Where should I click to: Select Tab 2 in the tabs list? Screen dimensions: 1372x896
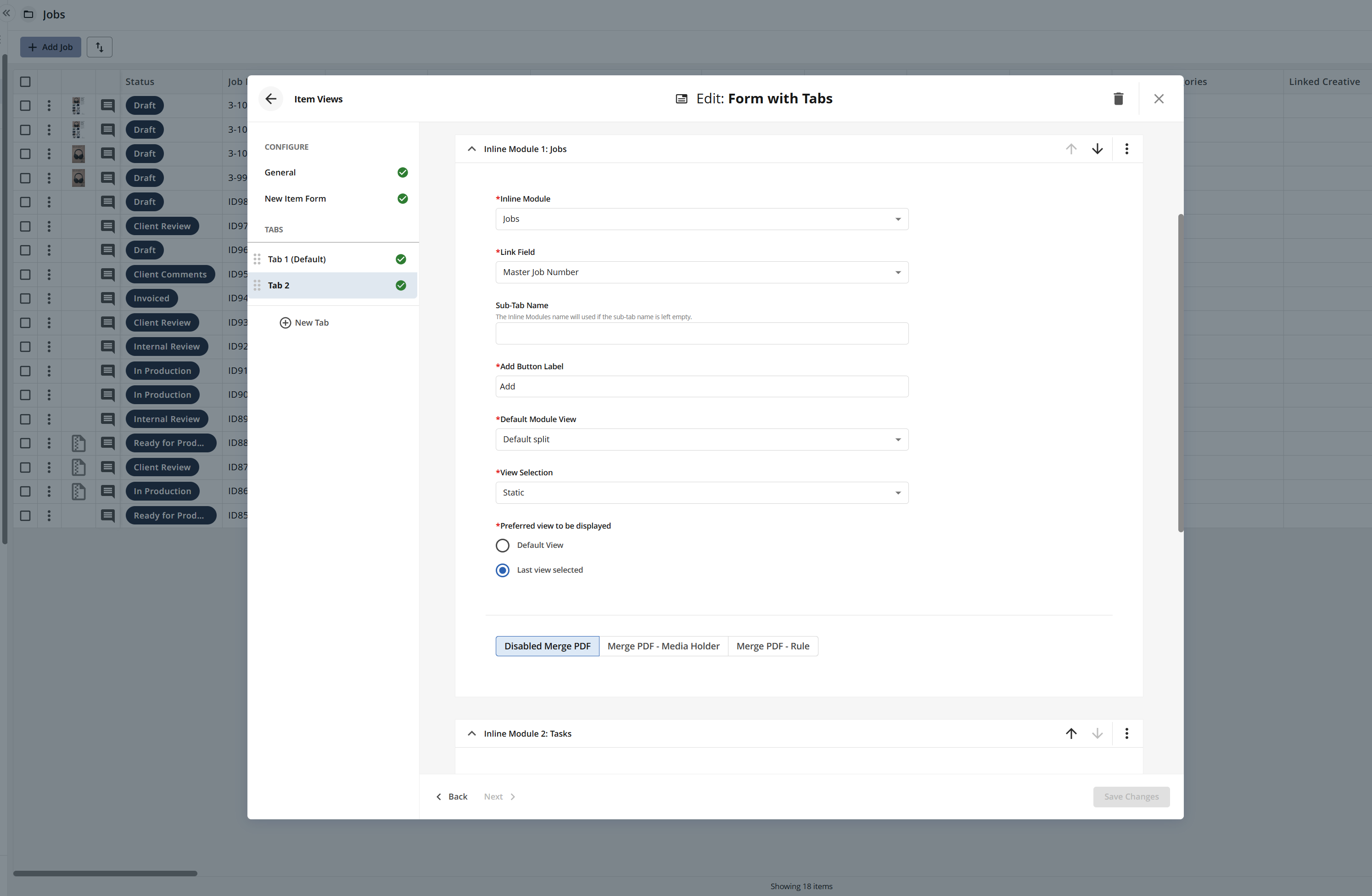click(x=333, y=285)
